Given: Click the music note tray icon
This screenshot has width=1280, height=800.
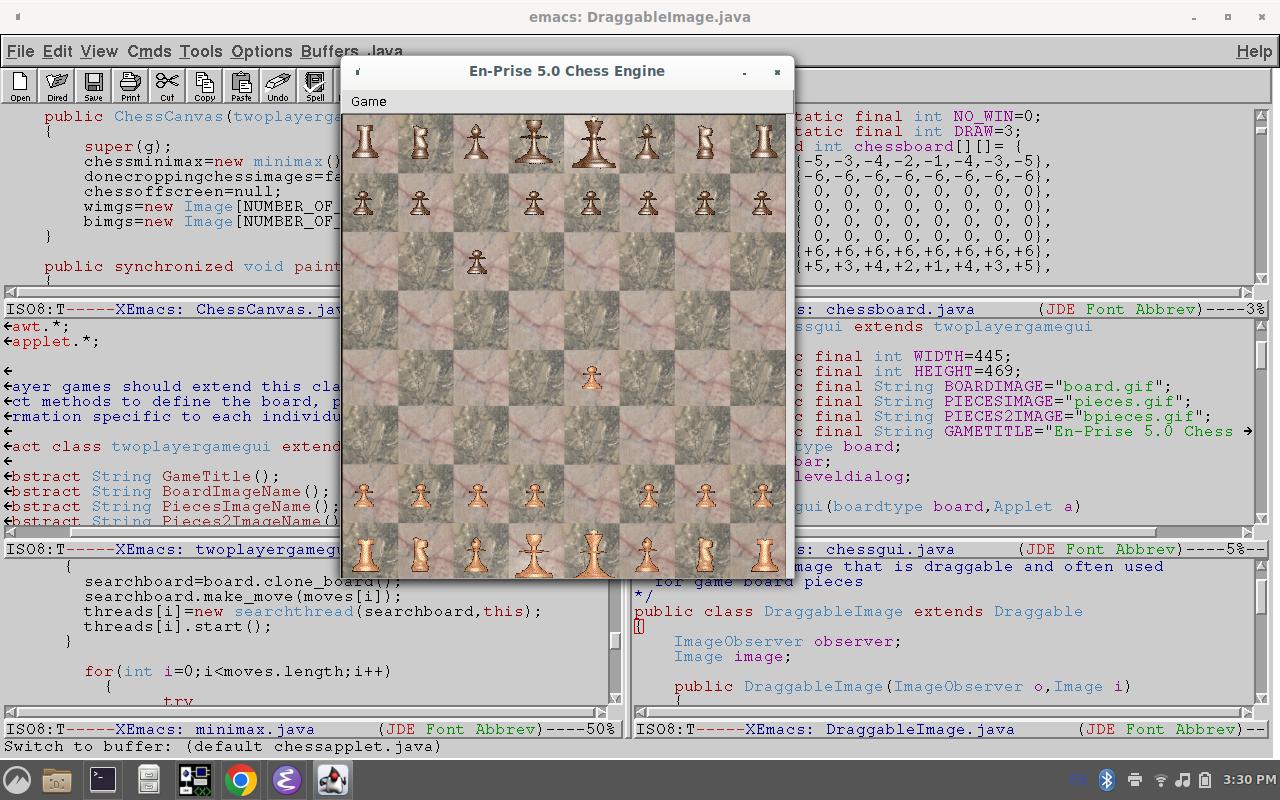Looking at the screenshot, I should (x=1183, y=779).
